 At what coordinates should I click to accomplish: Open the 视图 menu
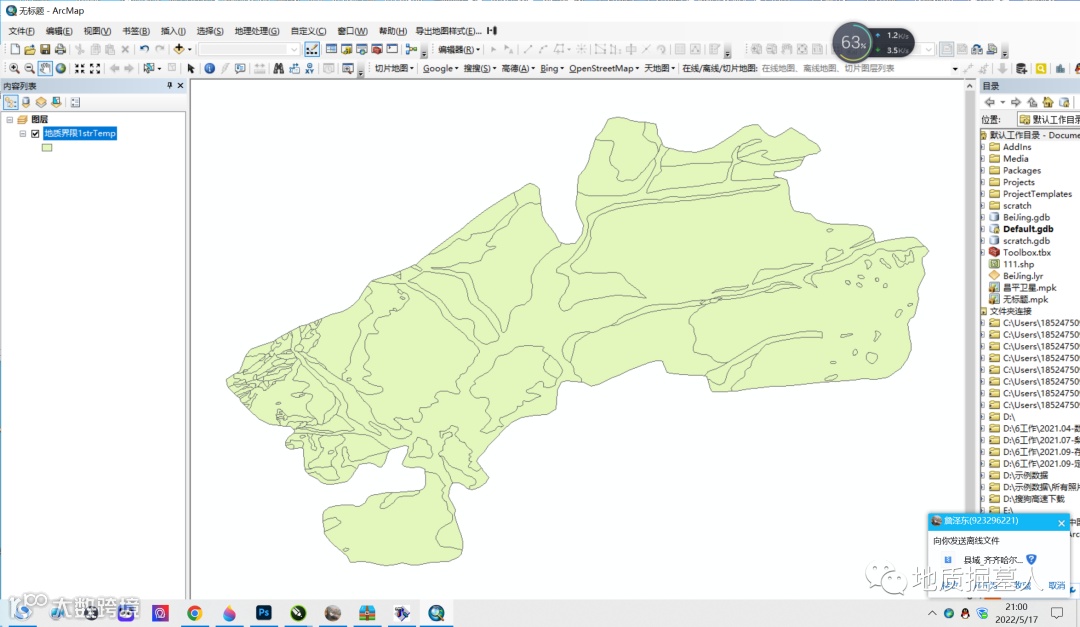pos(97,31)
